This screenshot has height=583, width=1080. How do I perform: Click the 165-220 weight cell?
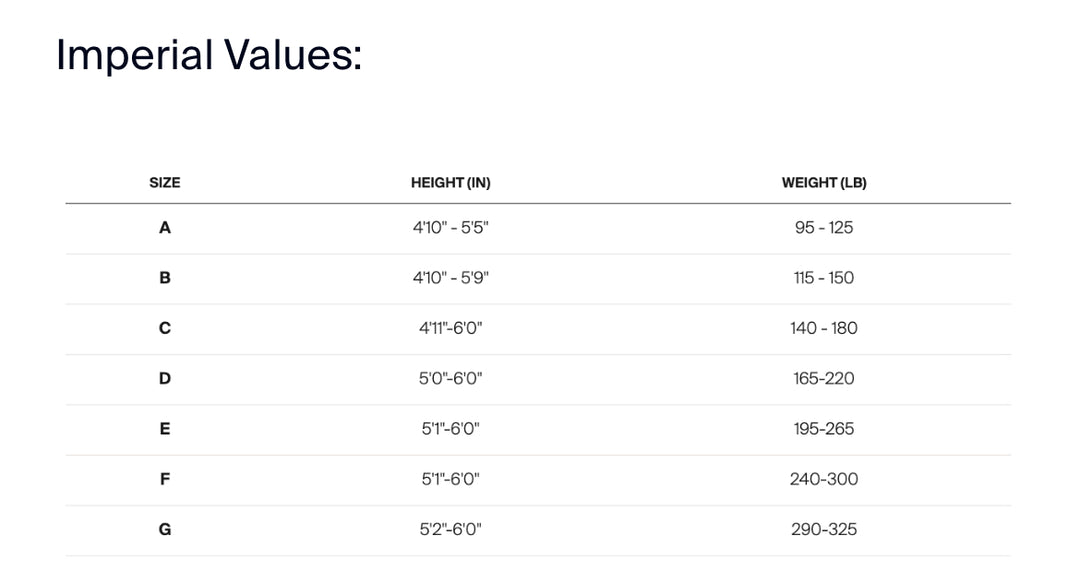[824, 378]
